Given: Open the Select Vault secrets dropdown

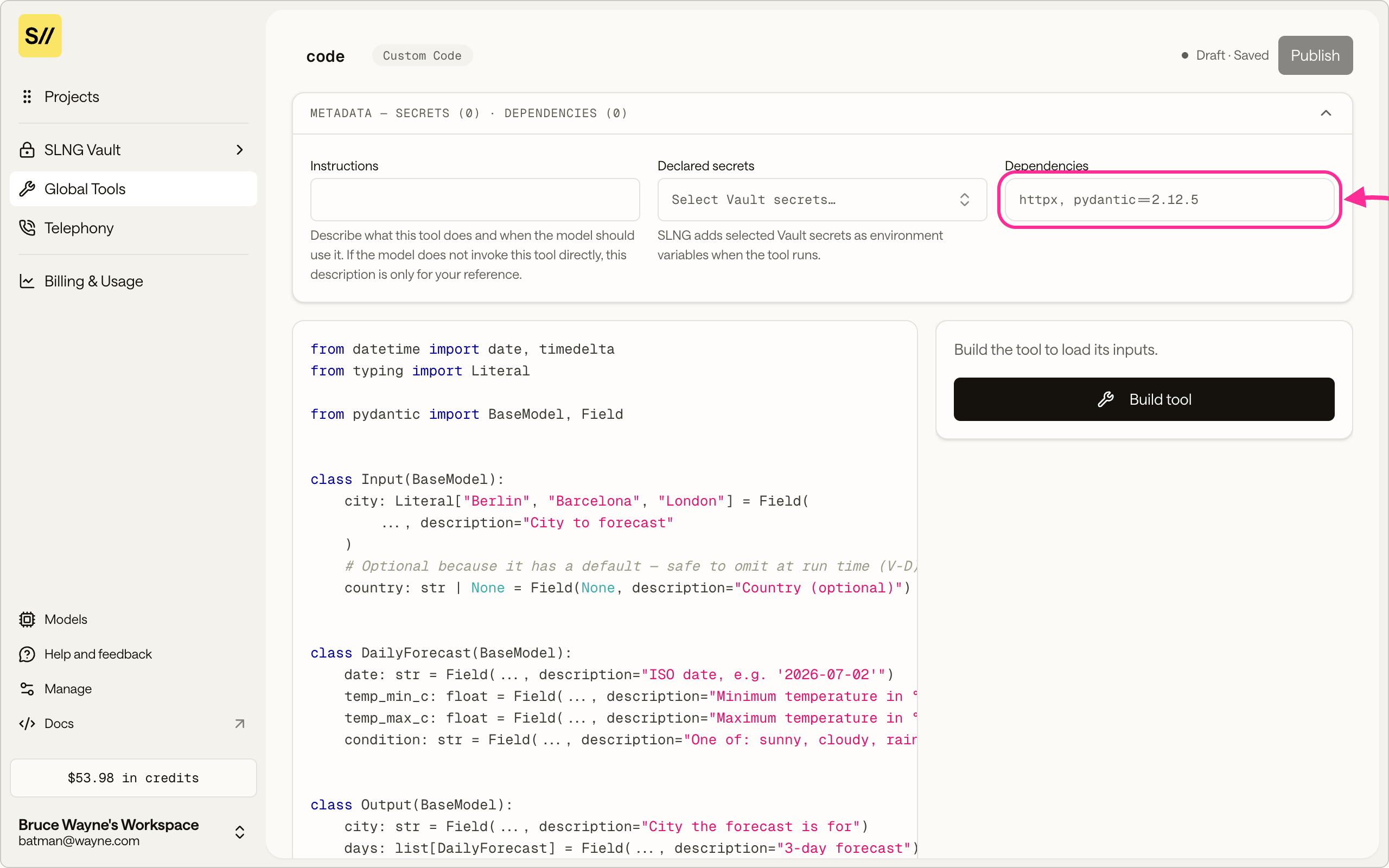Looking at the screenshot, I should click(822, 199).
